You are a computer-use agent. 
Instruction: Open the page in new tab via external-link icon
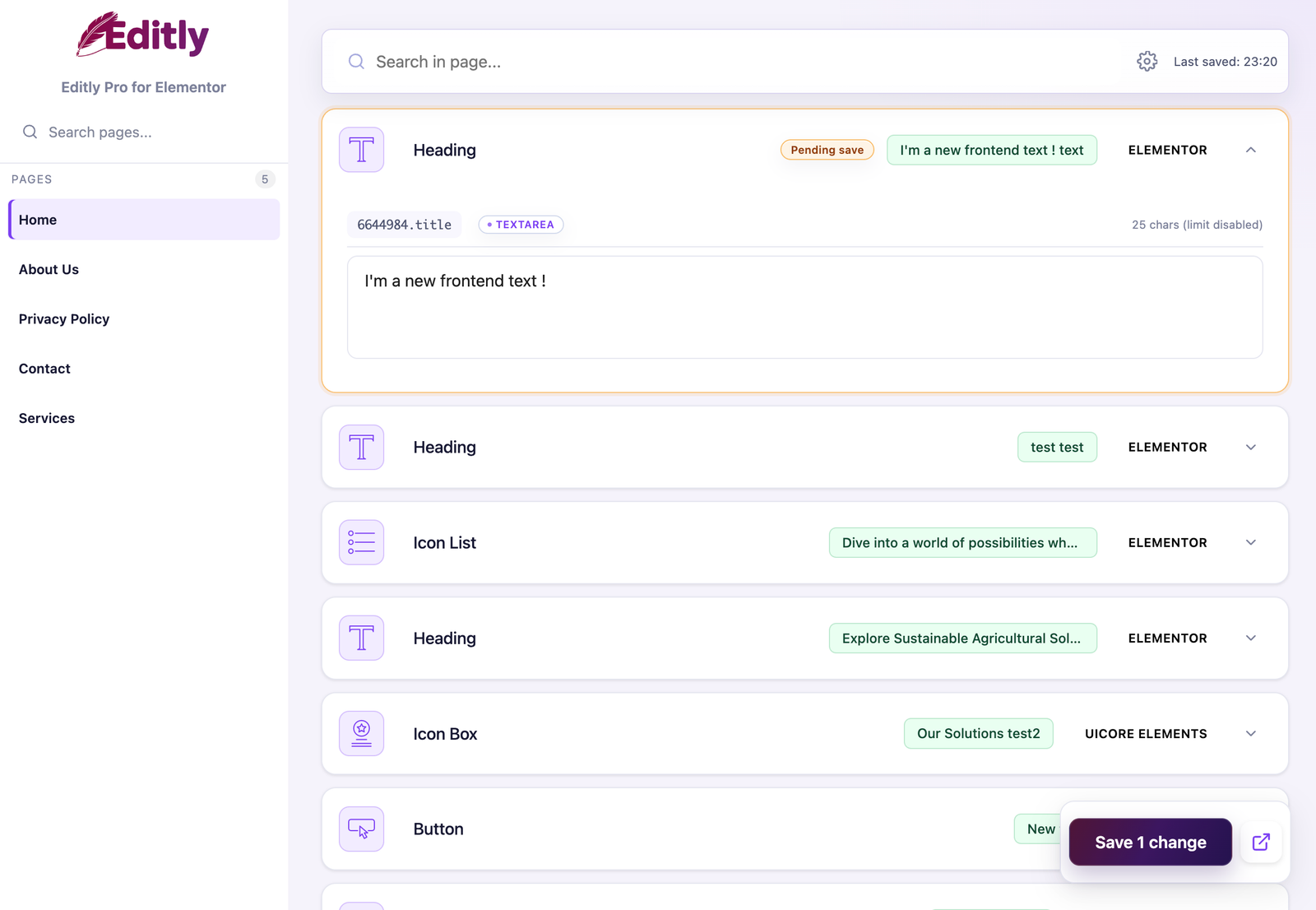tap(1261, 842)
